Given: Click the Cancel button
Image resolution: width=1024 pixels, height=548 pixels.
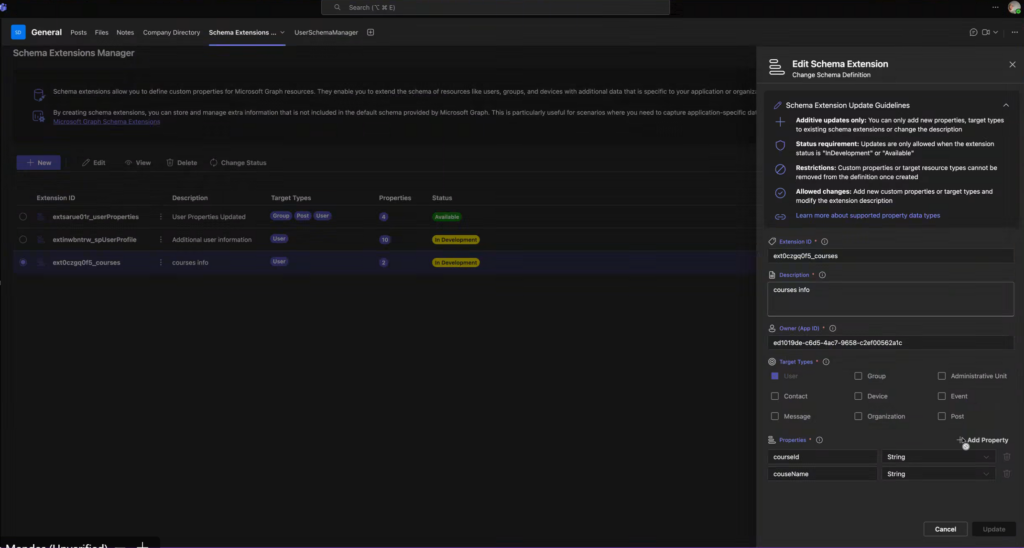Looking at the screenshot, I should 945,529.
